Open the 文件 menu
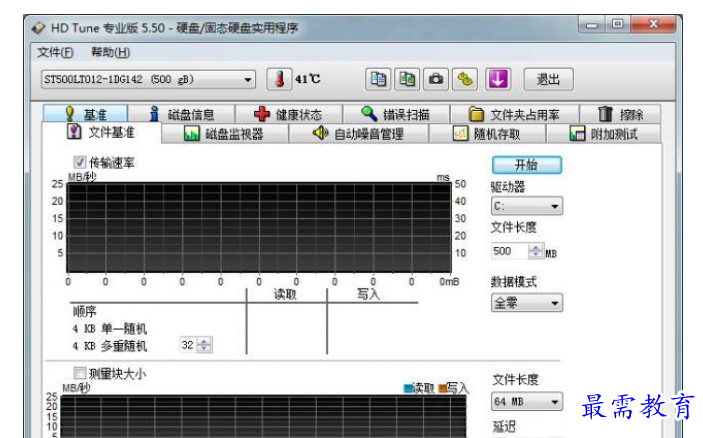The image size is (703, 438). (x=55, y=52)
